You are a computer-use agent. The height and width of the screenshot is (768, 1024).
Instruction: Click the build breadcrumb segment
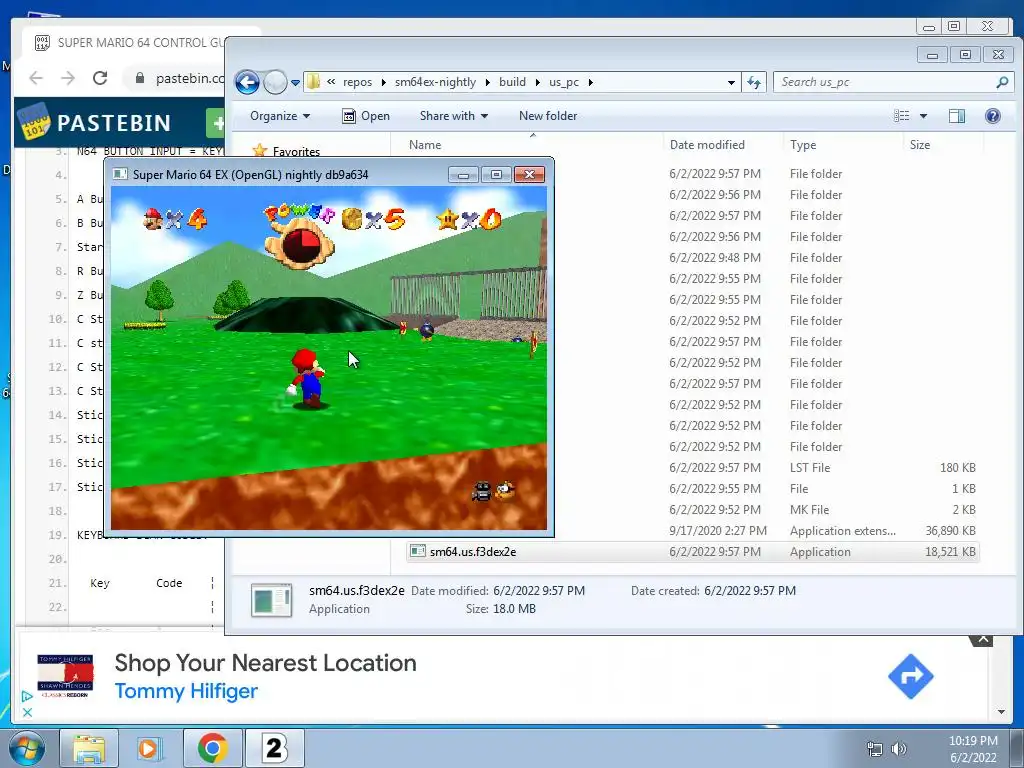pos(512,82)
